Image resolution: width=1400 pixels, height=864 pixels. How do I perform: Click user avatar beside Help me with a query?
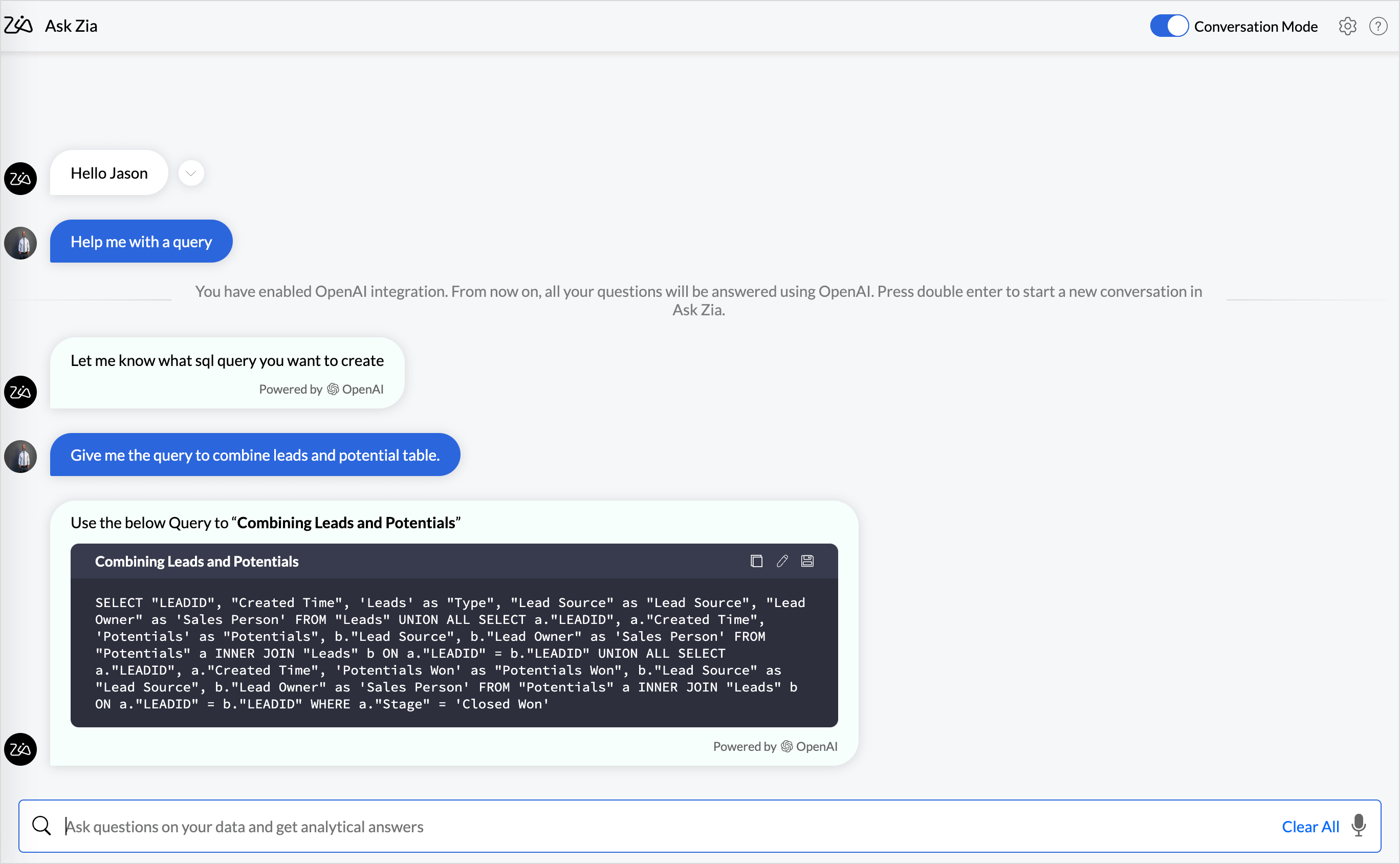coord(20,244)
